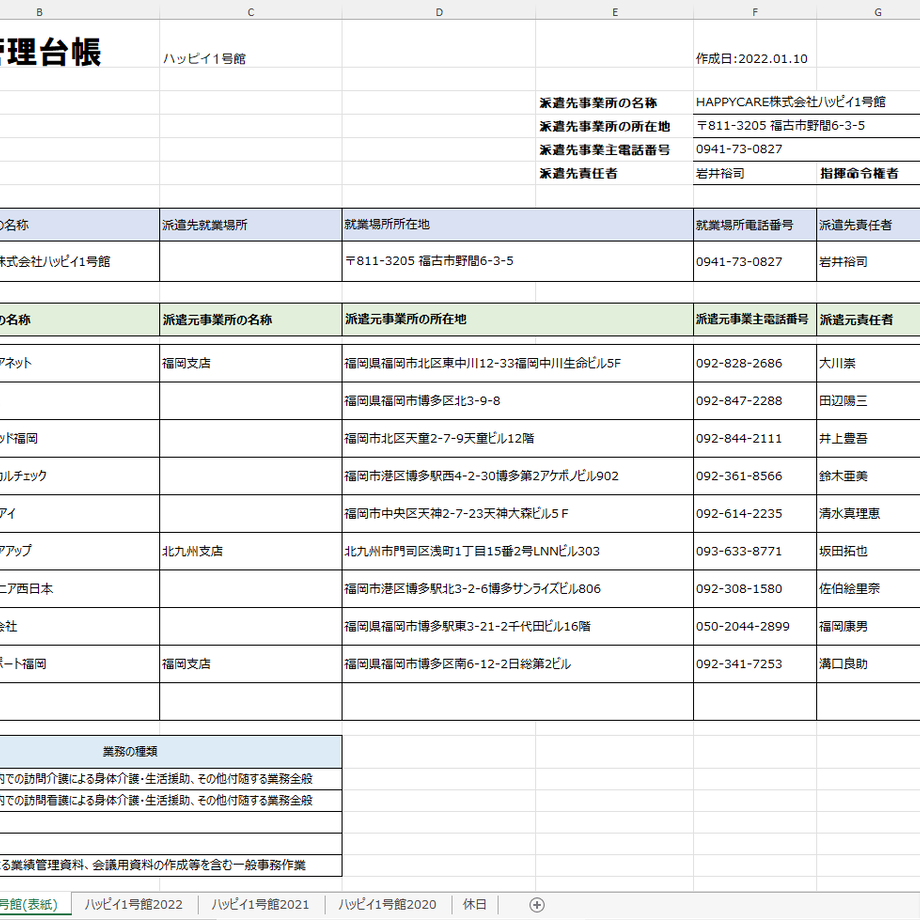
Task: Select address 天神大森ビル5F cell
Action: [x=518, y=513]
